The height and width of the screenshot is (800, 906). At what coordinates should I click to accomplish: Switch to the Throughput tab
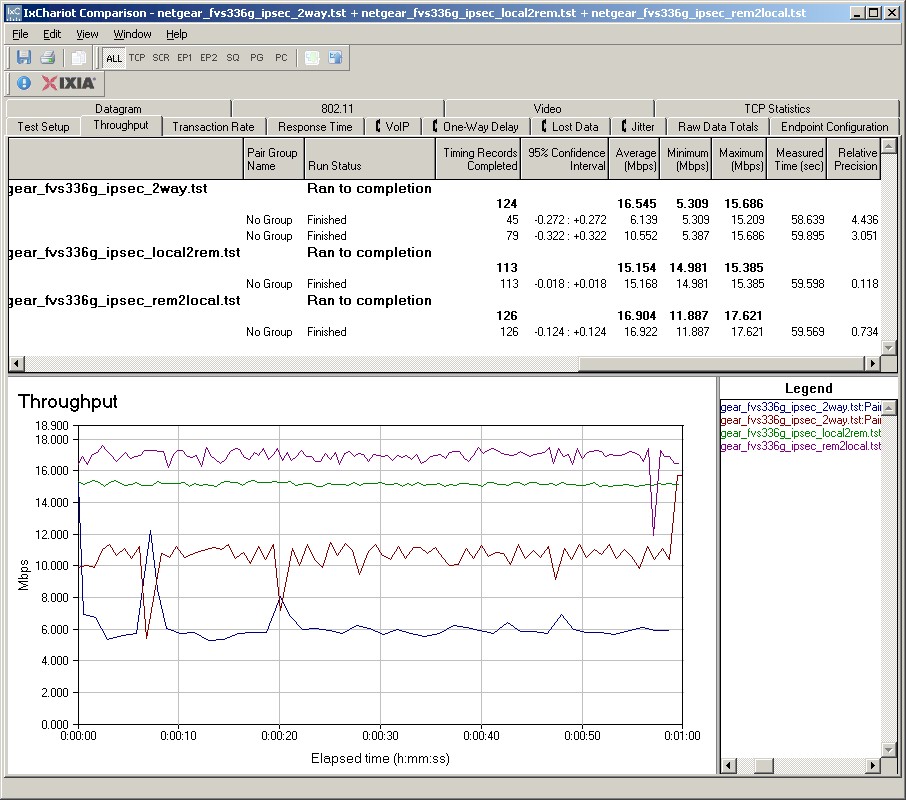click(121, 125)
